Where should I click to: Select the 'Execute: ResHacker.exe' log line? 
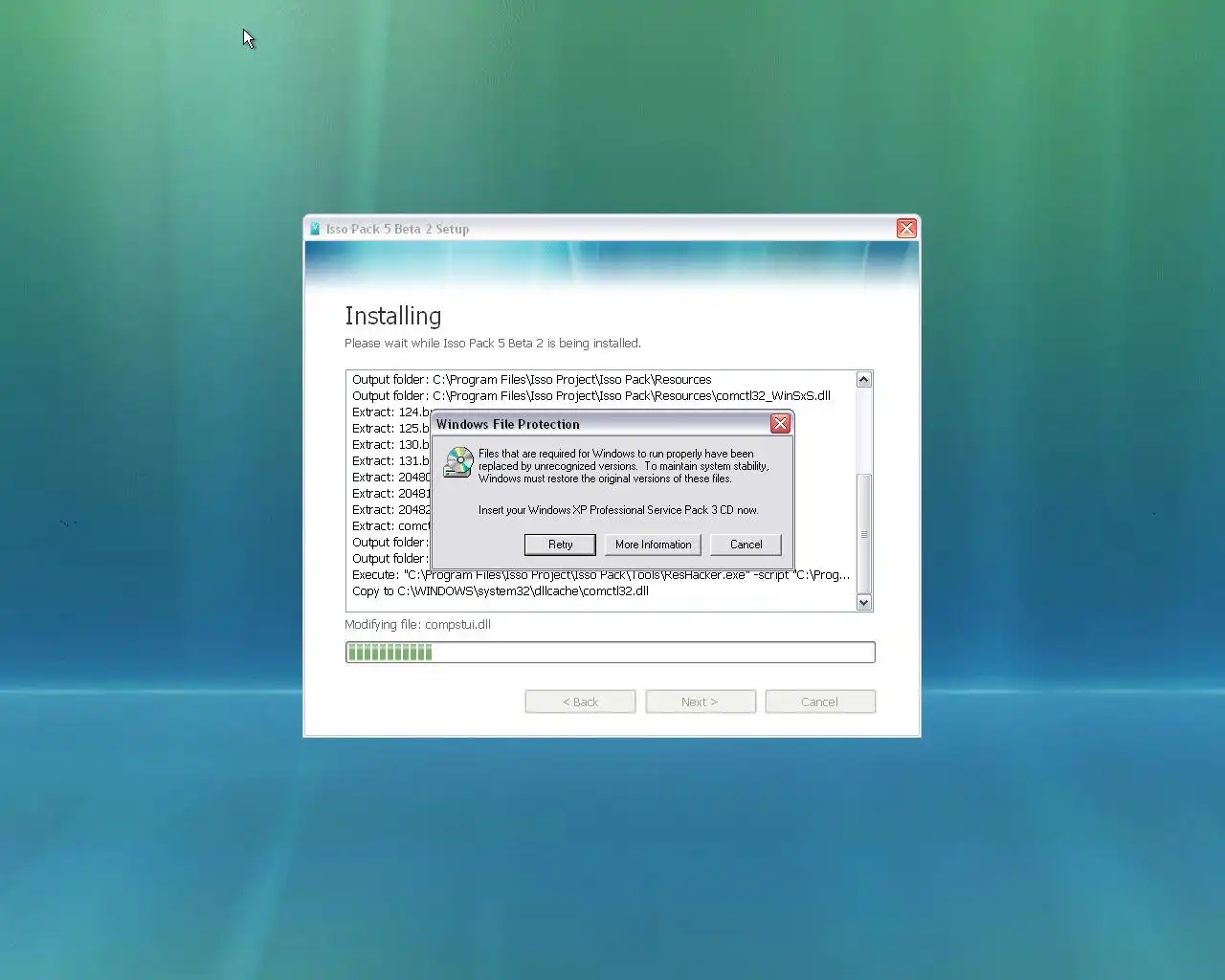click(x=601, y=575)
